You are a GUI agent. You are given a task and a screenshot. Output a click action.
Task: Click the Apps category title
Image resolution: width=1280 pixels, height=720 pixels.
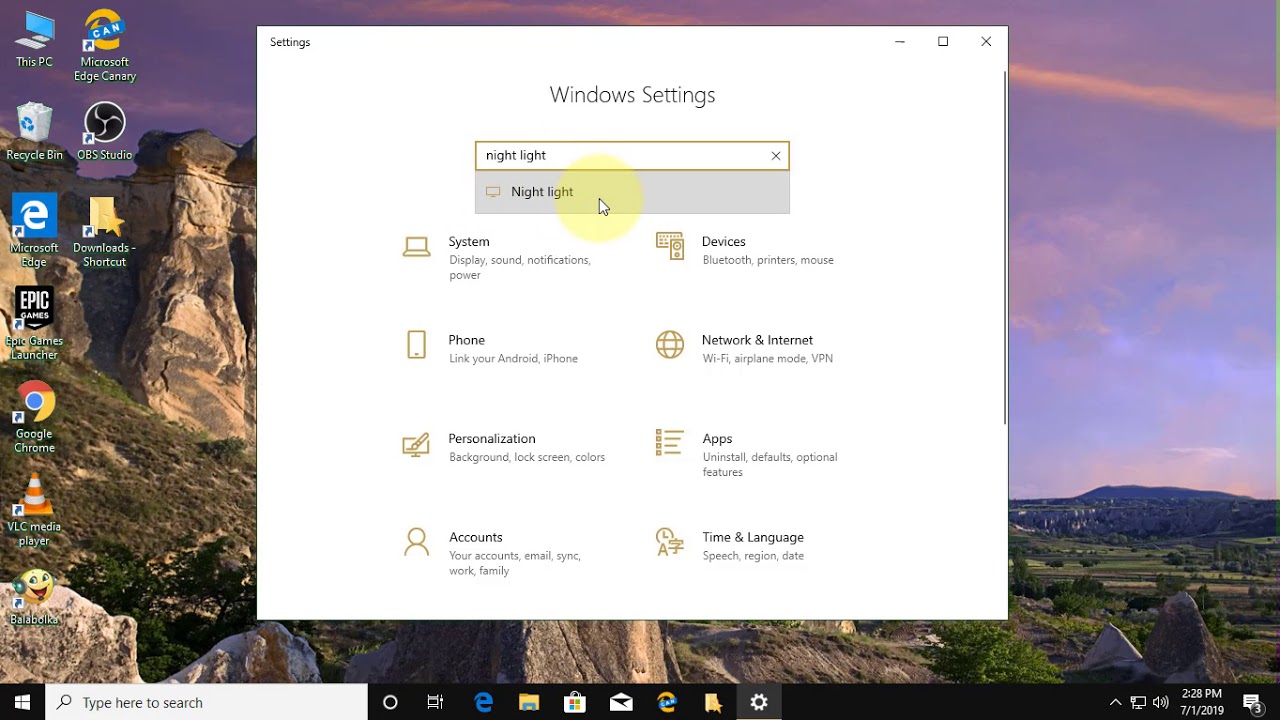717,438
